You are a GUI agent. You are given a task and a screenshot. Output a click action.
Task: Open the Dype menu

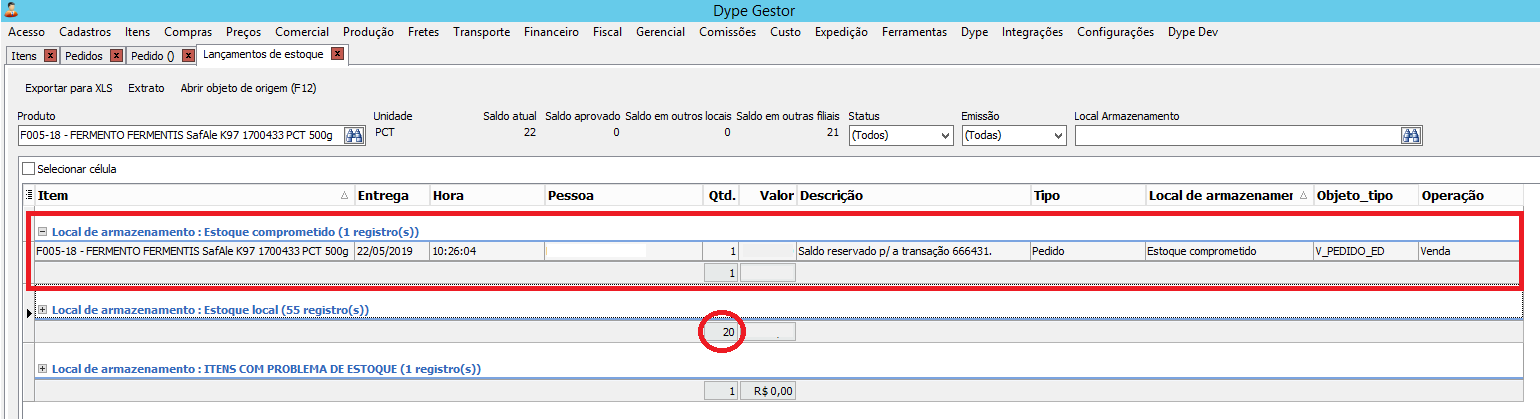click(x=974, y=32)
